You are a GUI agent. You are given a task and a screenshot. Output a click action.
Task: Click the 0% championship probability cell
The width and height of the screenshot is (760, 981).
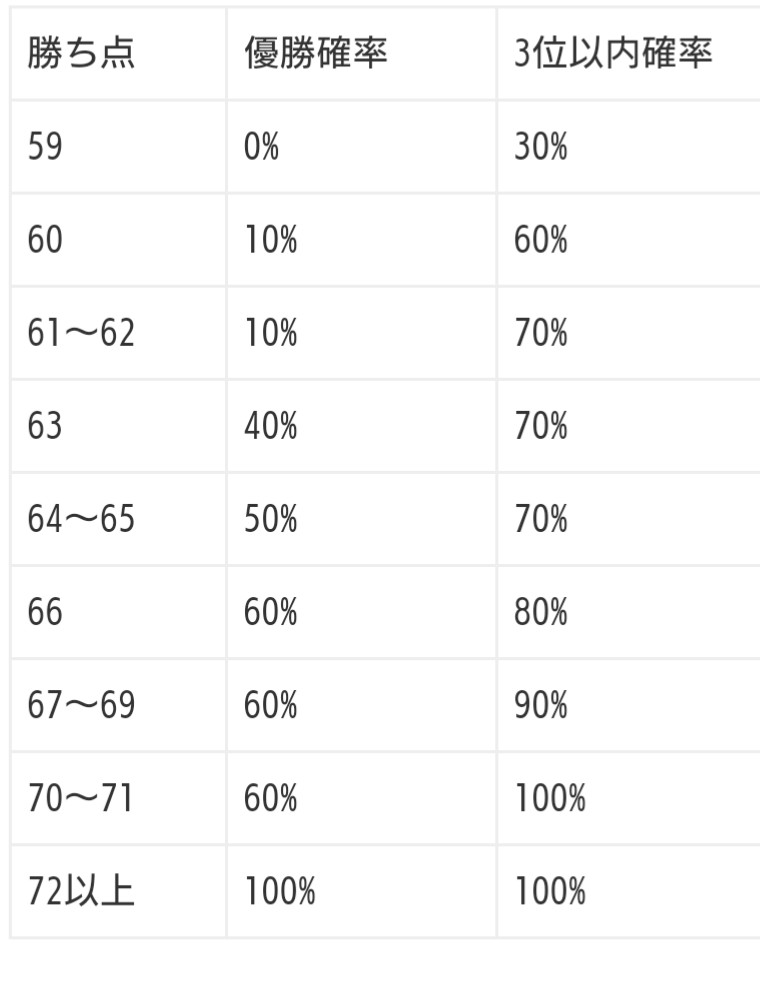pyautogui.click(x=261, y=147)
